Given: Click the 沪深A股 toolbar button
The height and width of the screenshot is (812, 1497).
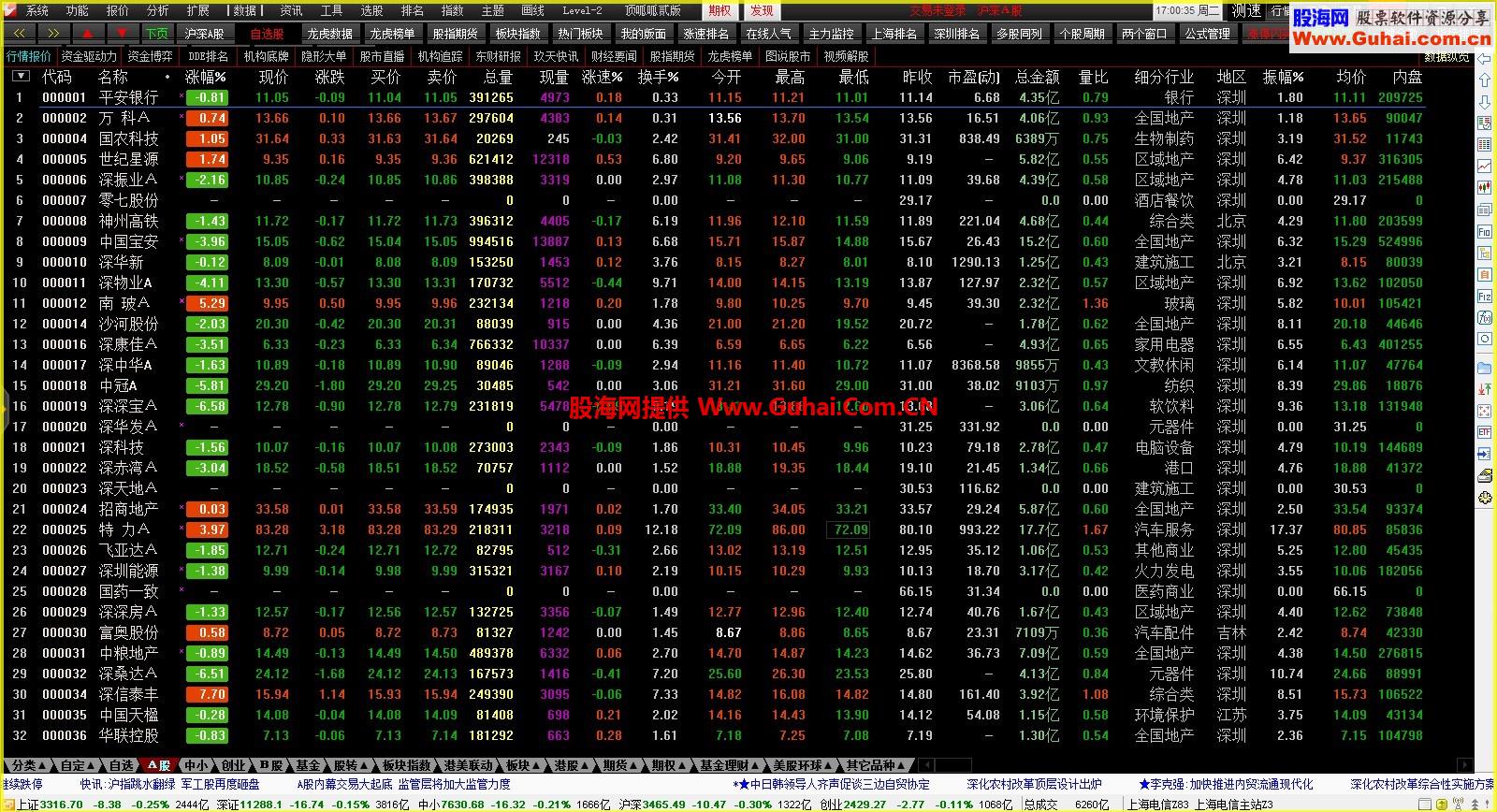Looking at the screenshot, I should (205, 34).
